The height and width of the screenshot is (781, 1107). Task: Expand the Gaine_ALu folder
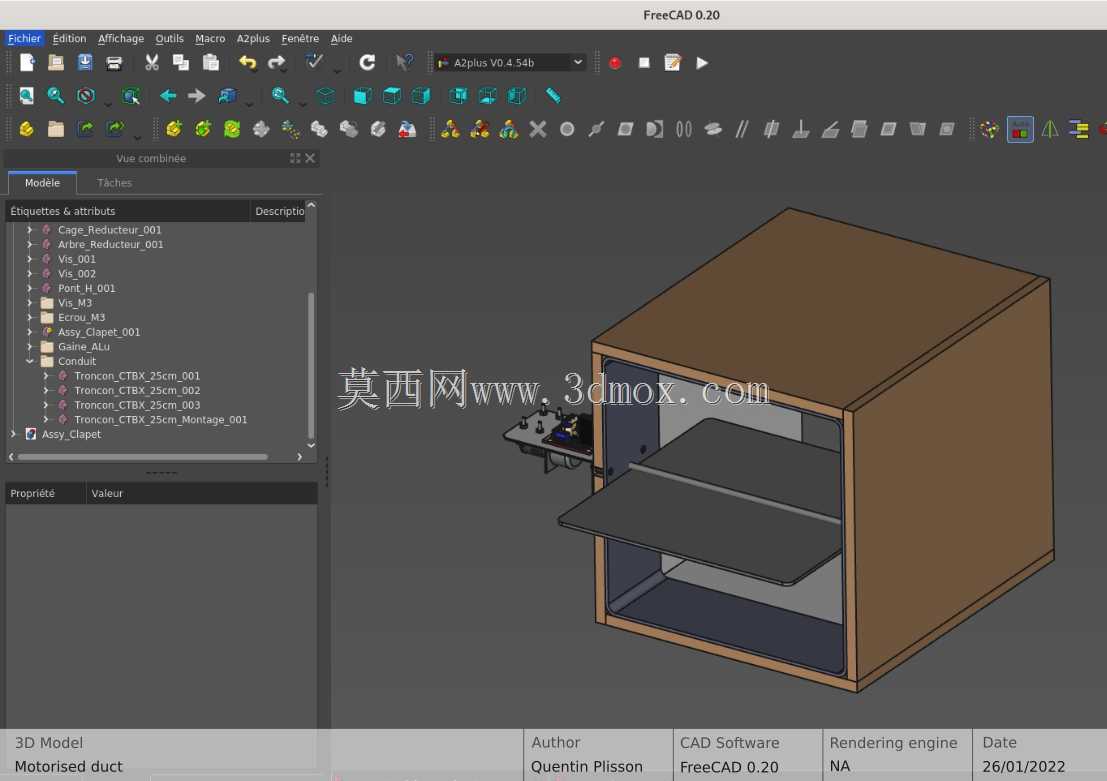coord(30,347)
